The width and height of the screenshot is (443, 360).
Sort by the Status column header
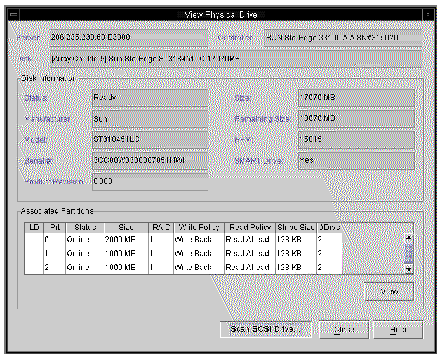pos(85,228)
